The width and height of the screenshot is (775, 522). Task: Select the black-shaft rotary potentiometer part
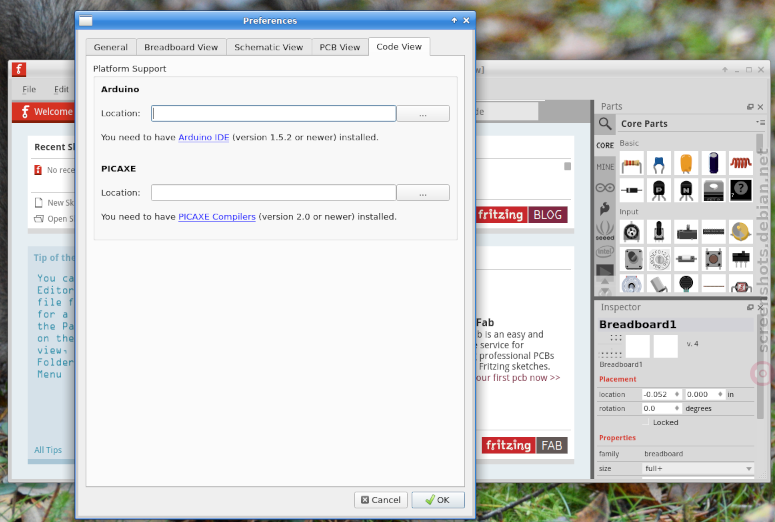click(659, 232)
